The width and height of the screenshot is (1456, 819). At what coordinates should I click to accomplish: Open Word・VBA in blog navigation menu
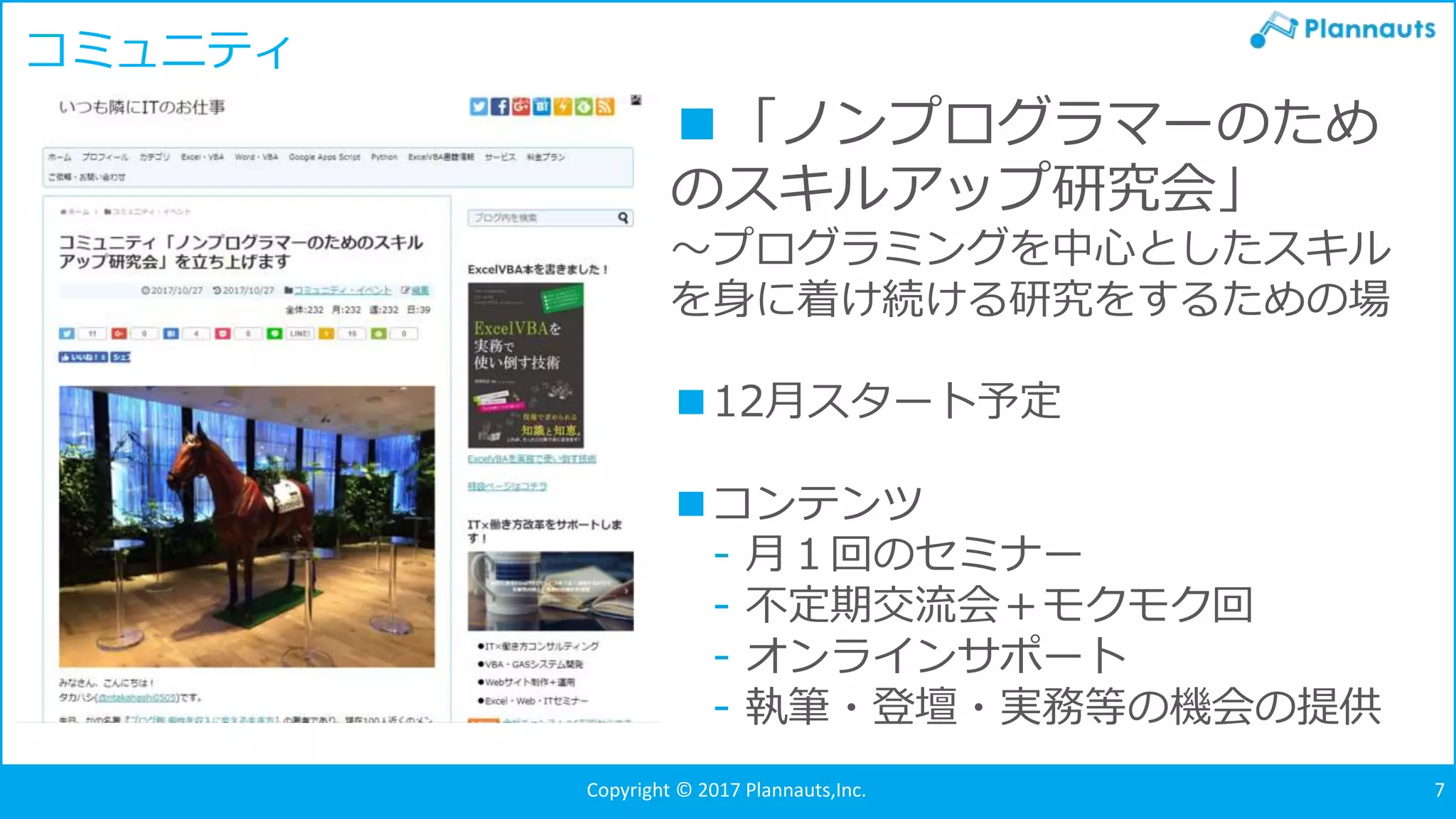tap(257, 157)
